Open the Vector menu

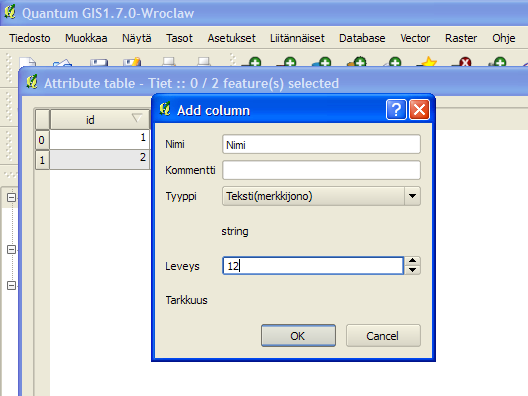pyautogui.click(x=415, y=38)
